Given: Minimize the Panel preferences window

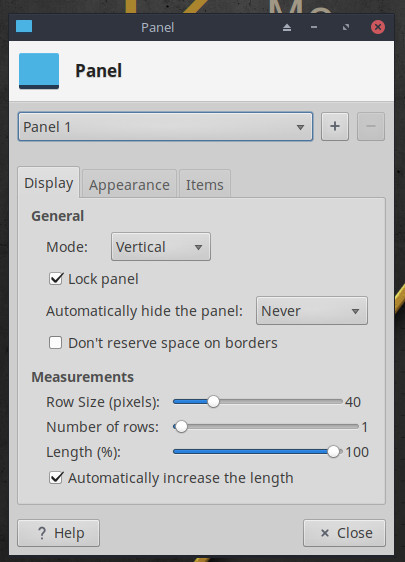Looking at the screenshot, I should click(314, 27).
